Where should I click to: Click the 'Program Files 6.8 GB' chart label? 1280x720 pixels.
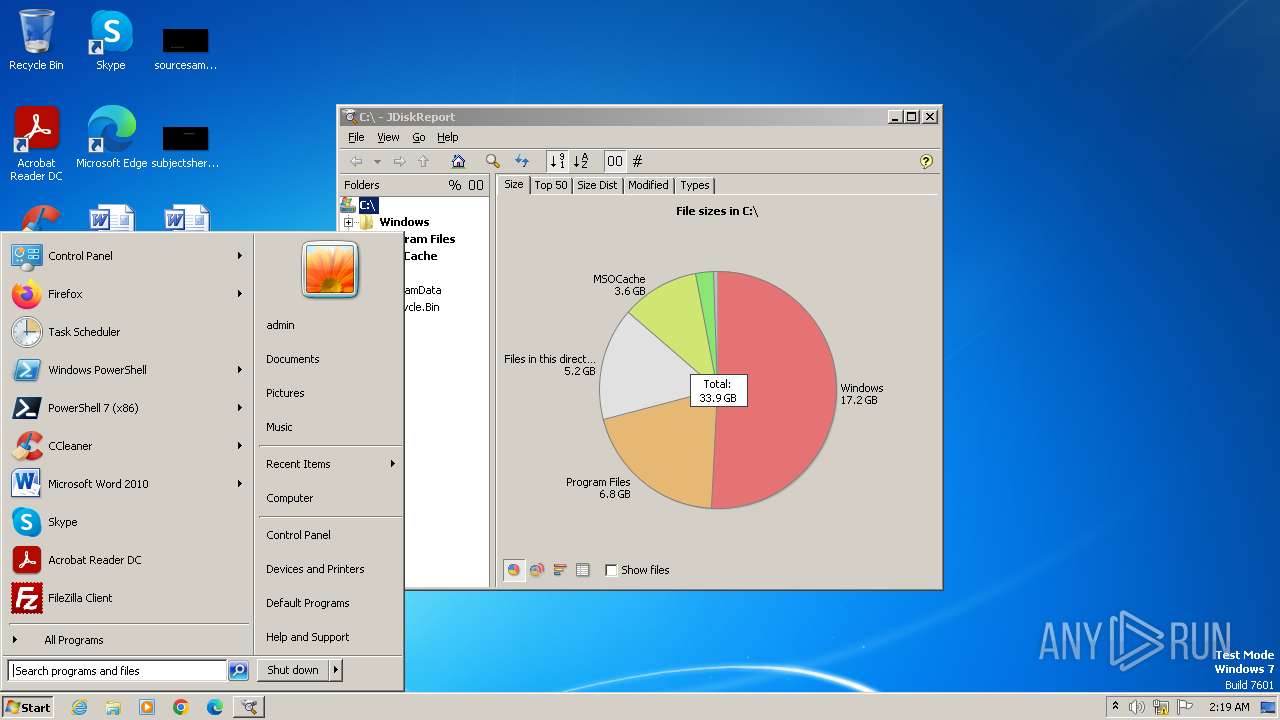(598, 488)
